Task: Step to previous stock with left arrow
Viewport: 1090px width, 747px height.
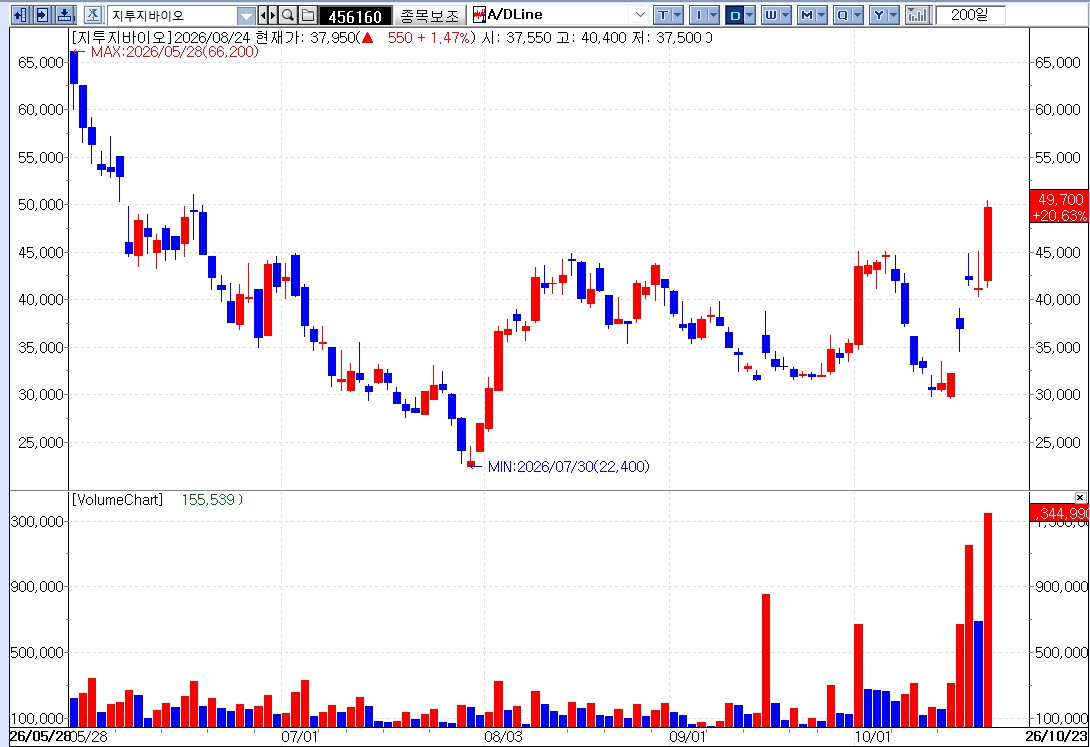Action: (x=263, y=15)
